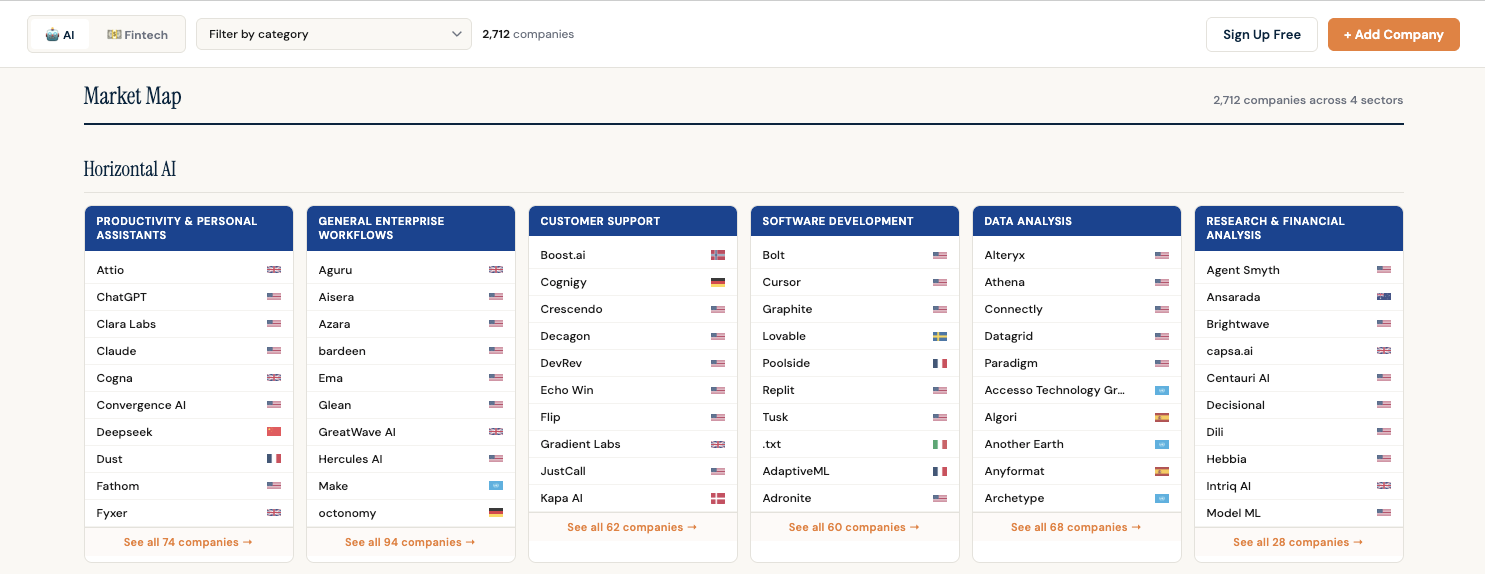Open See all 94 companies link
The image size is (1485, 574).
click(x=410, y=542)
